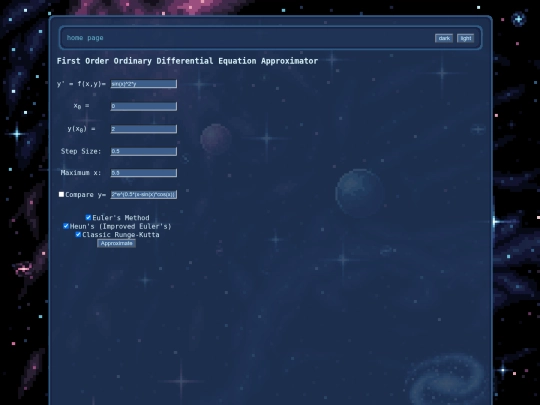
Task: Click the Heun's (Improved Euler's) label text
Action: [x=121, y=226]
